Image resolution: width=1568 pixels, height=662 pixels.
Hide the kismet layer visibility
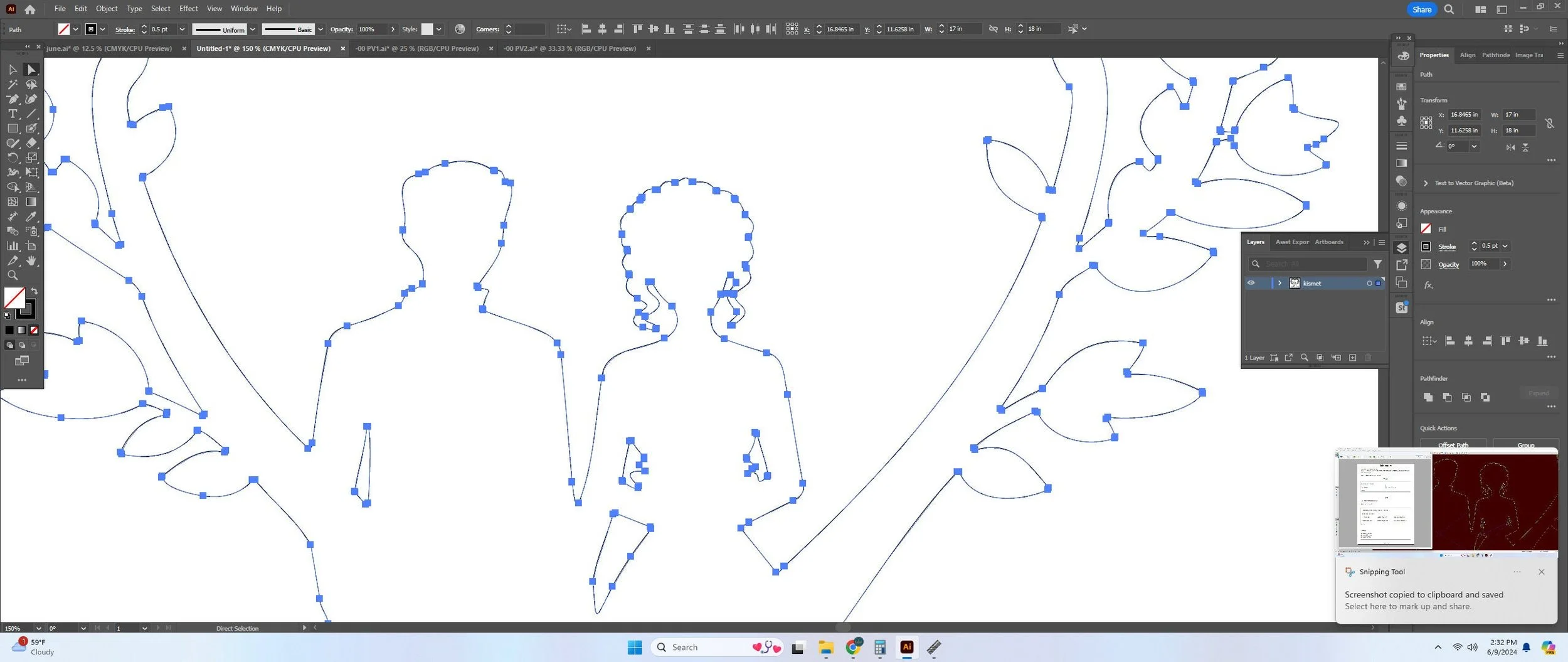coord(1251,283)
